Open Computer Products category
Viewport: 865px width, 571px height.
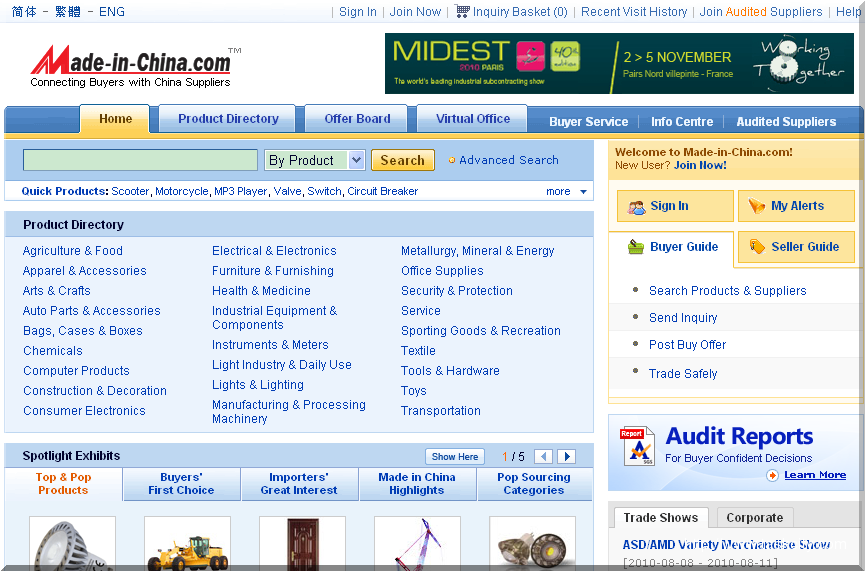tap(76, 371)
